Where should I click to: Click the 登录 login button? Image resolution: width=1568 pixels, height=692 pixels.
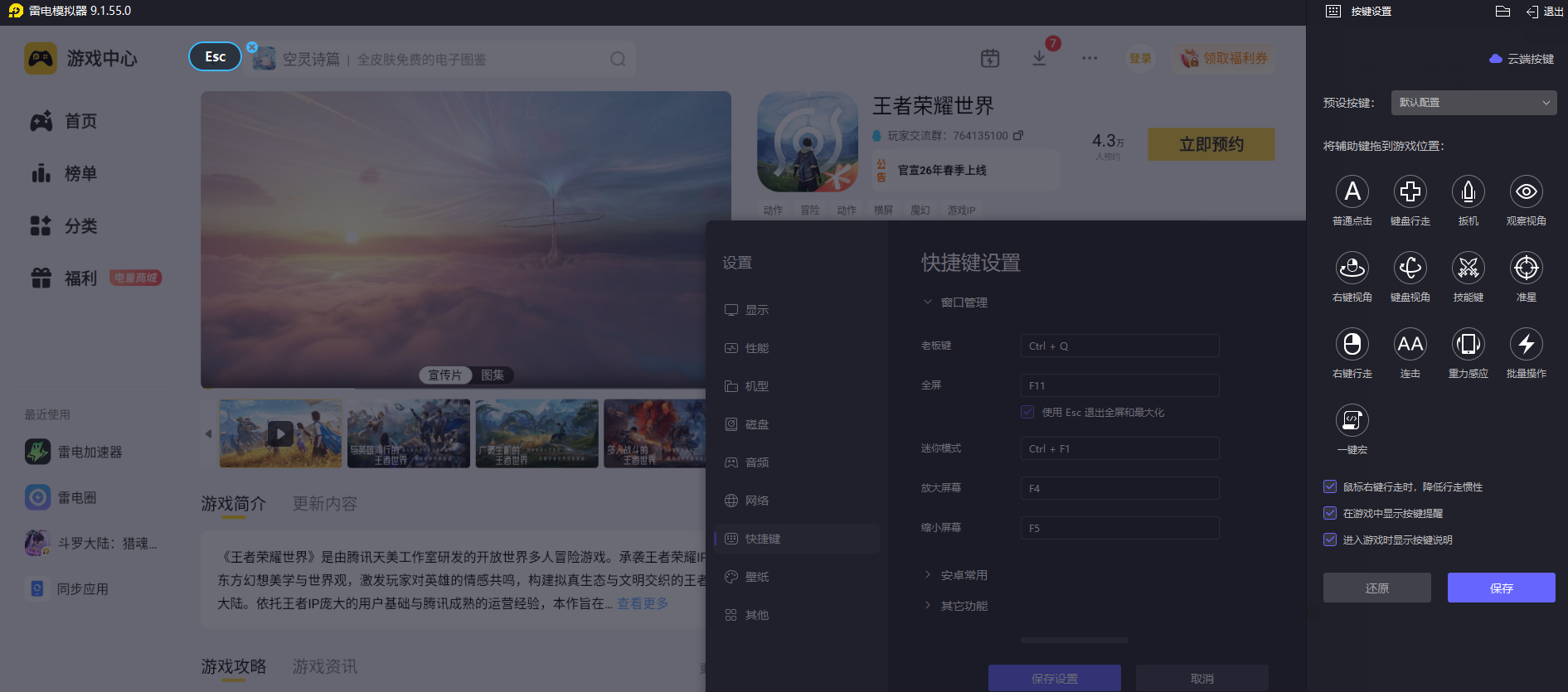1140,58
